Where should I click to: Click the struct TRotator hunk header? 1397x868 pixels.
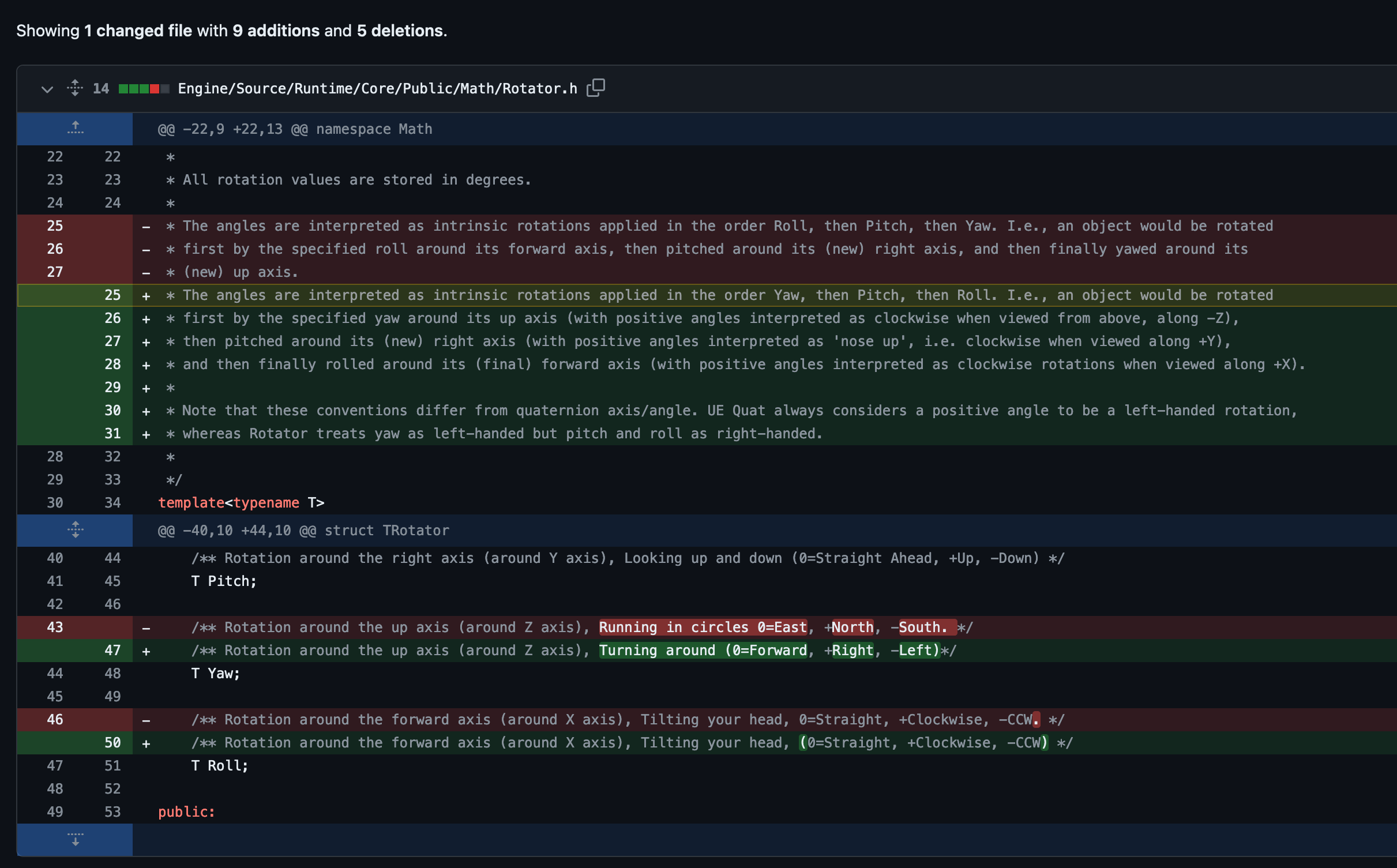click(303, 531)
